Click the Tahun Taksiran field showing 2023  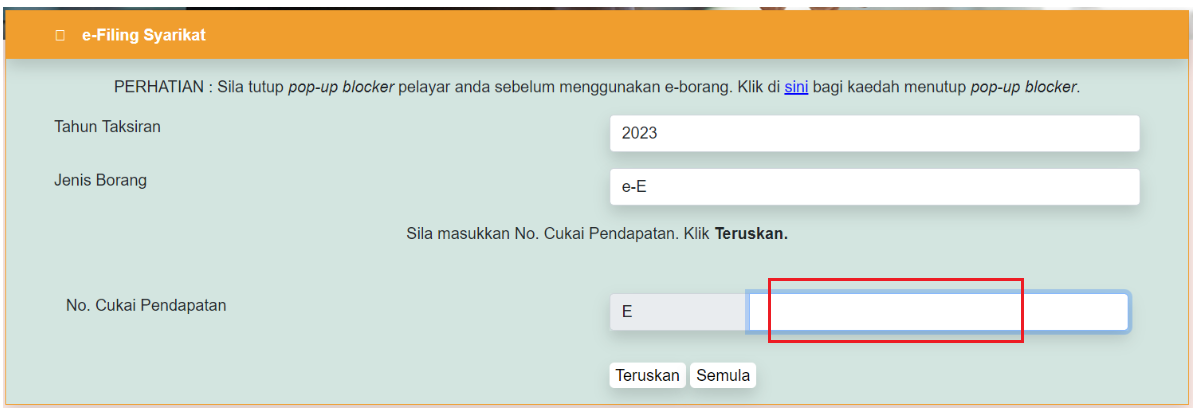click(874, 133)
